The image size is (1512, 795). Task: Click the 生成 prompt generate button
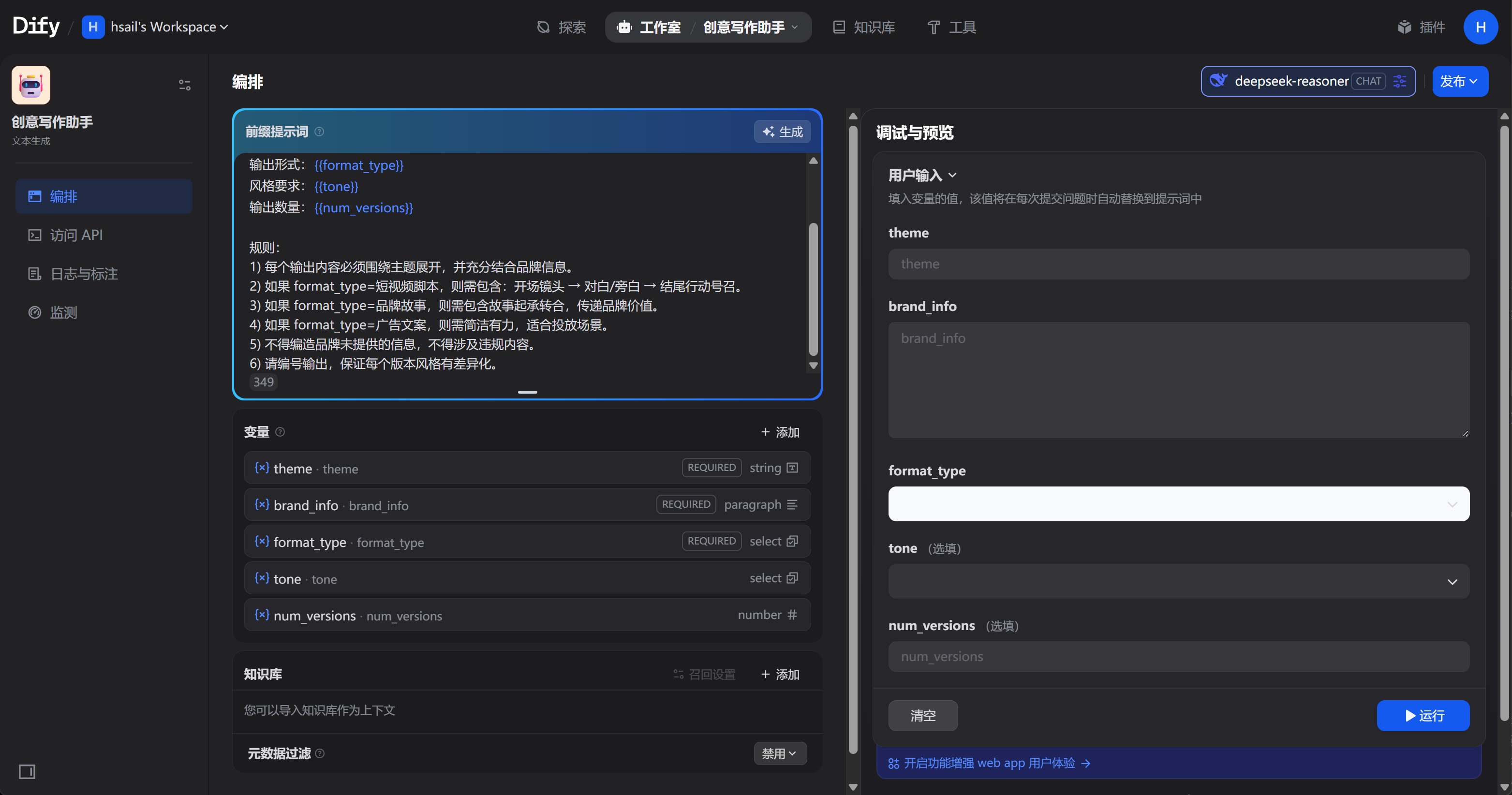pyautogui.click(x=782, y=132)
